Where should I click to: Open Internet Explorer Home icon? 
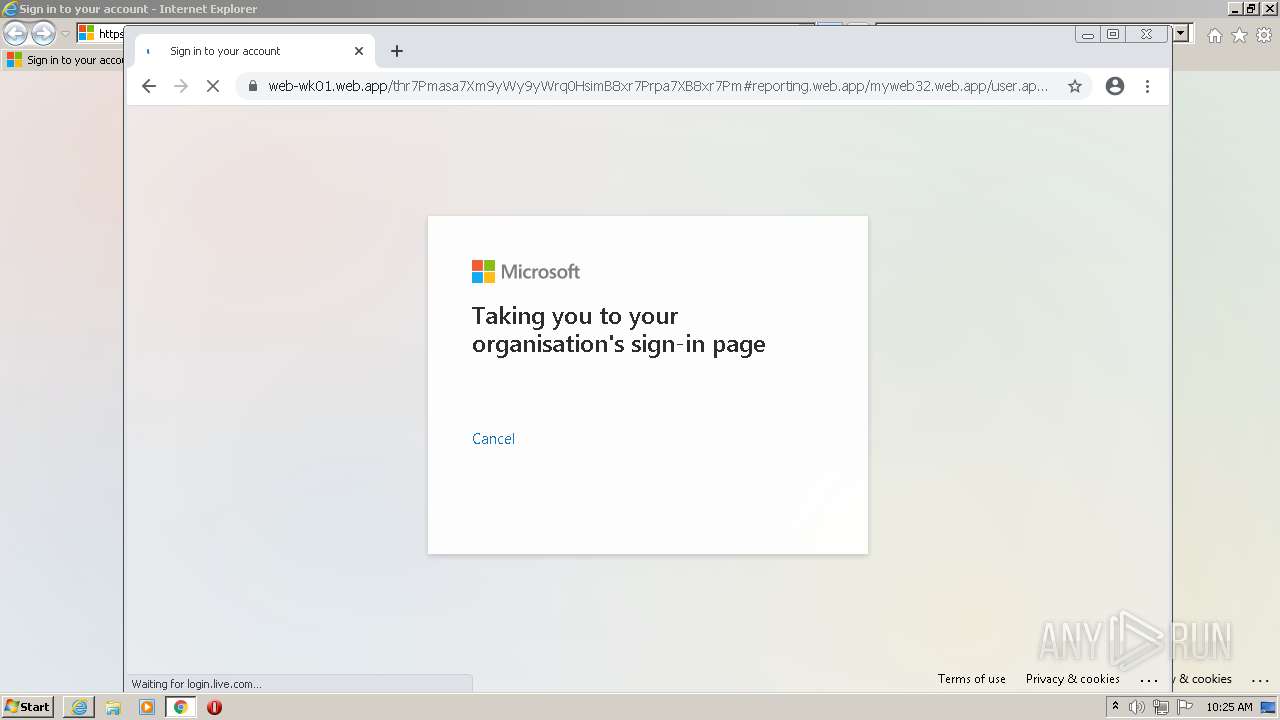[1215, 35]
